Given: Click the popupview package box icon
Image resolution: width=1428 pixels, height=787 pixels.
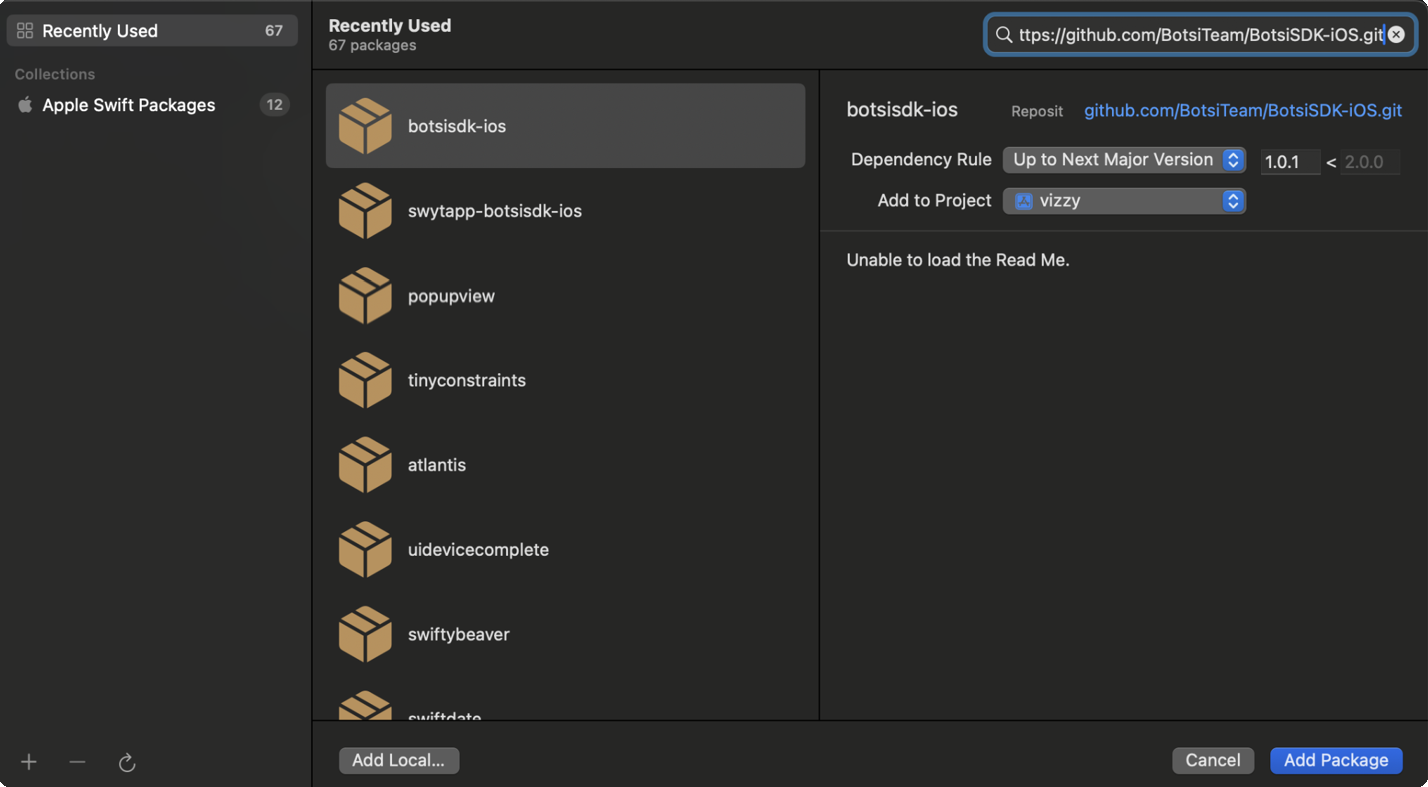Looking at the screenshot, I should click(x=365, y=296).
